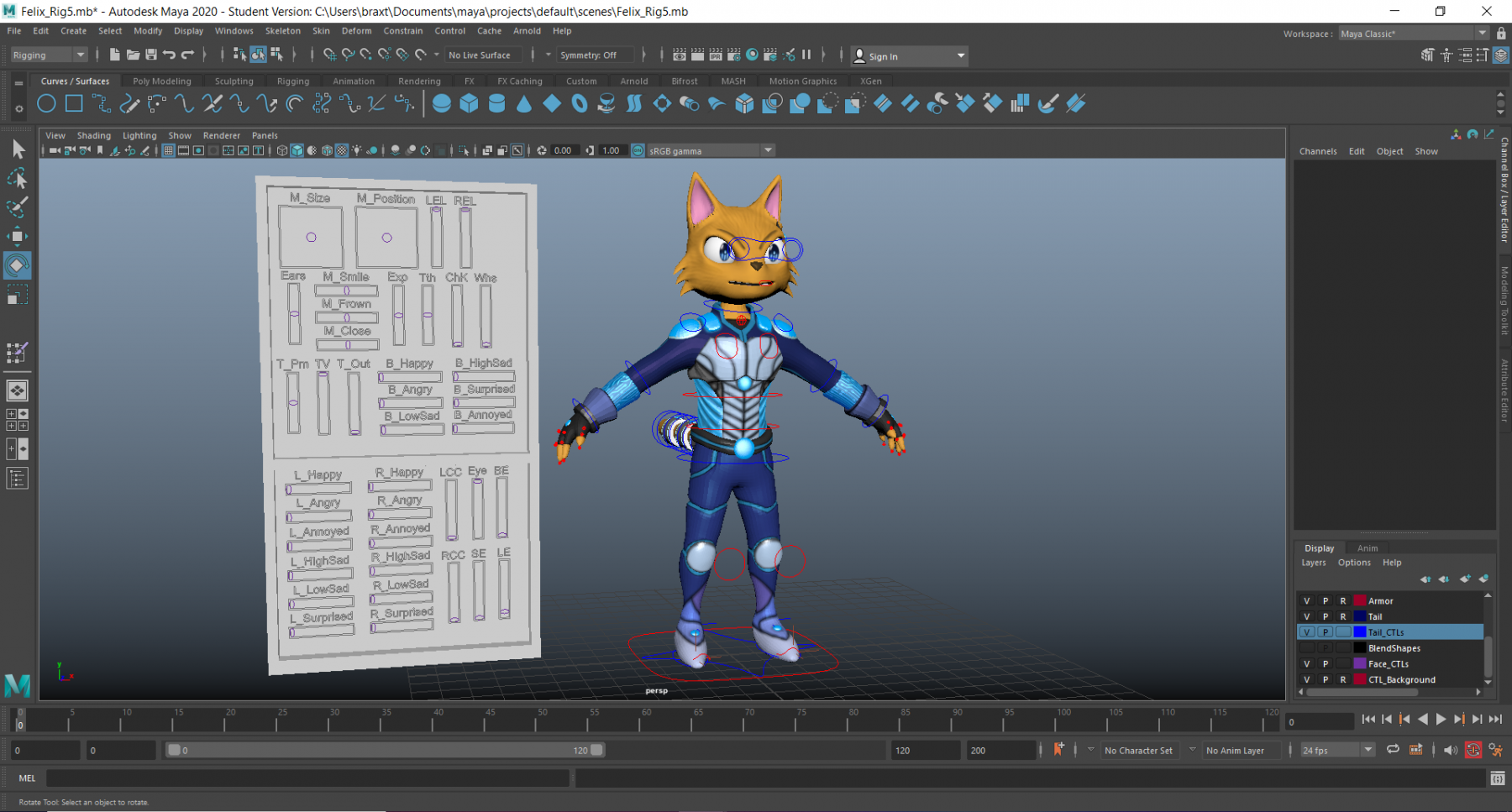Click the Undo arrow icon
Viewport: 1512px width, 812px height.
click(169, 55)
